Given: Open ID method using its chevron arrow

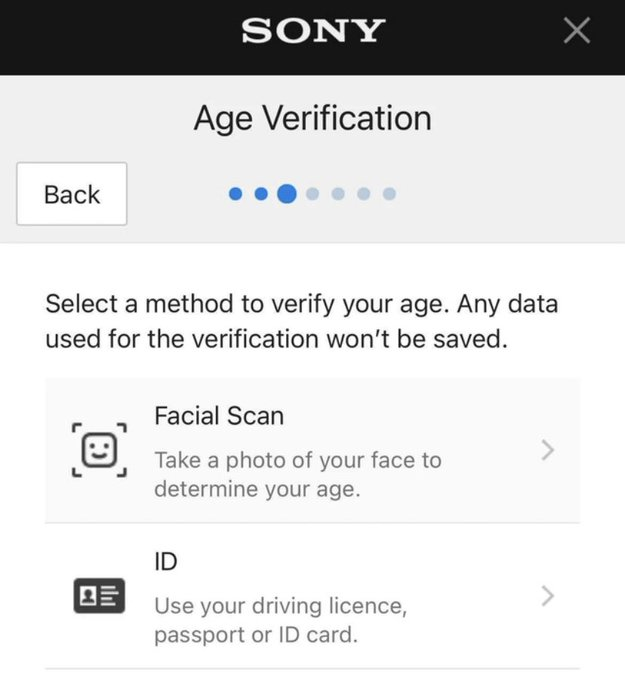Looking at the screenshot, I should click(547, 597).
